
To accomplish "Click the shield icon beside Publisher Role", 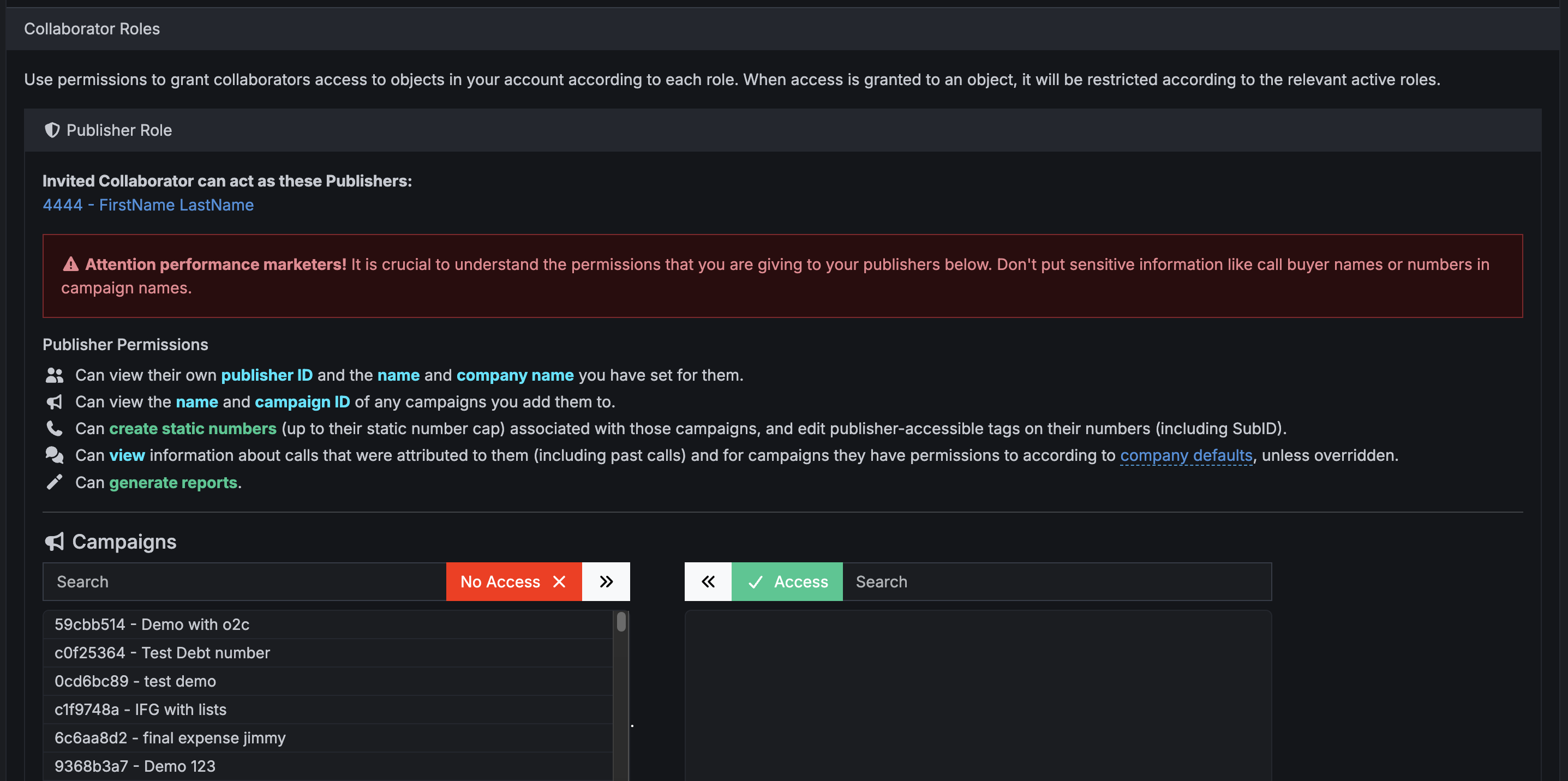I will click(x=52, y=130).
